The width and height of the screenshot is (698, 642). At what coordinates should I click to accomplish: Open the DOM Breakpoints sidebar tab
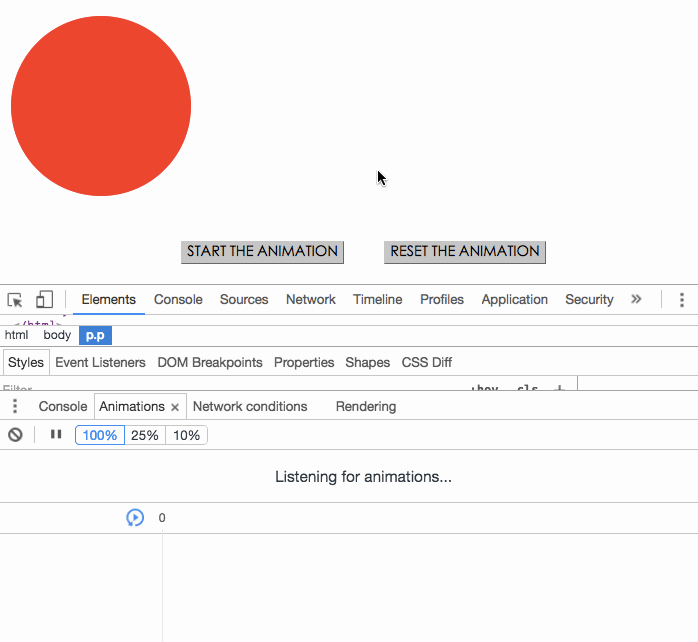tap(210, 362)
